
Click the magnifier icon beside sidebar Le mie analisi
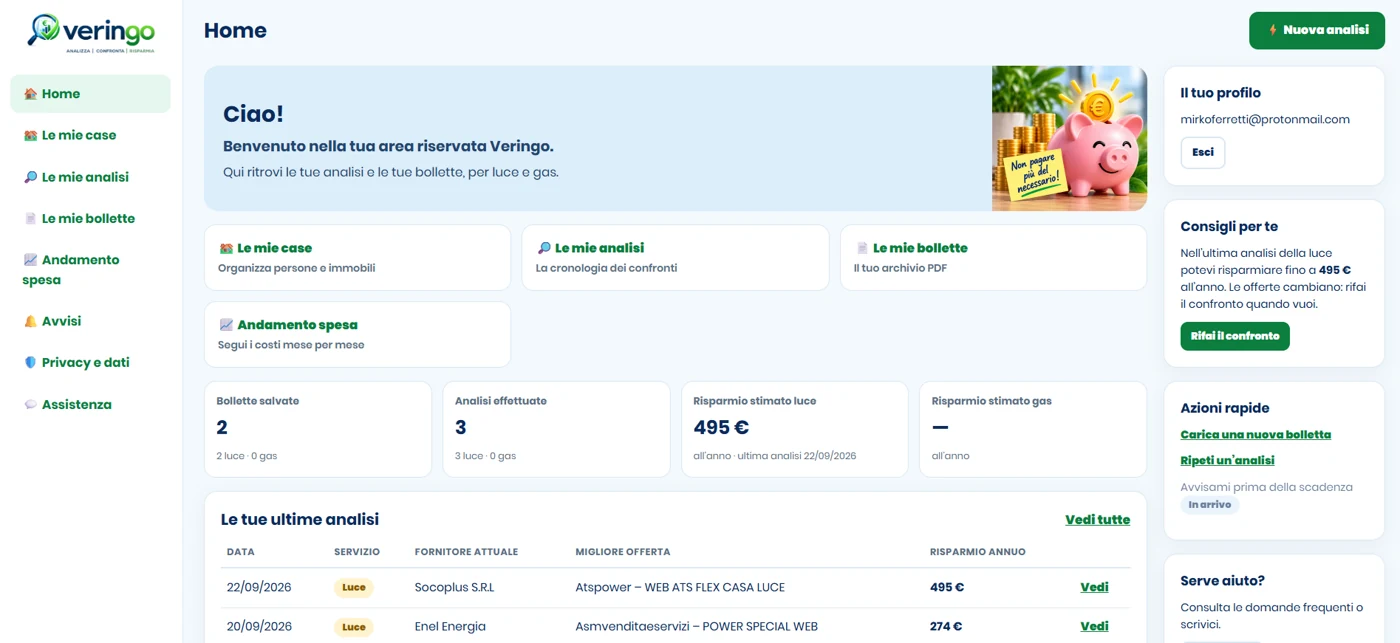coord(30,177)
